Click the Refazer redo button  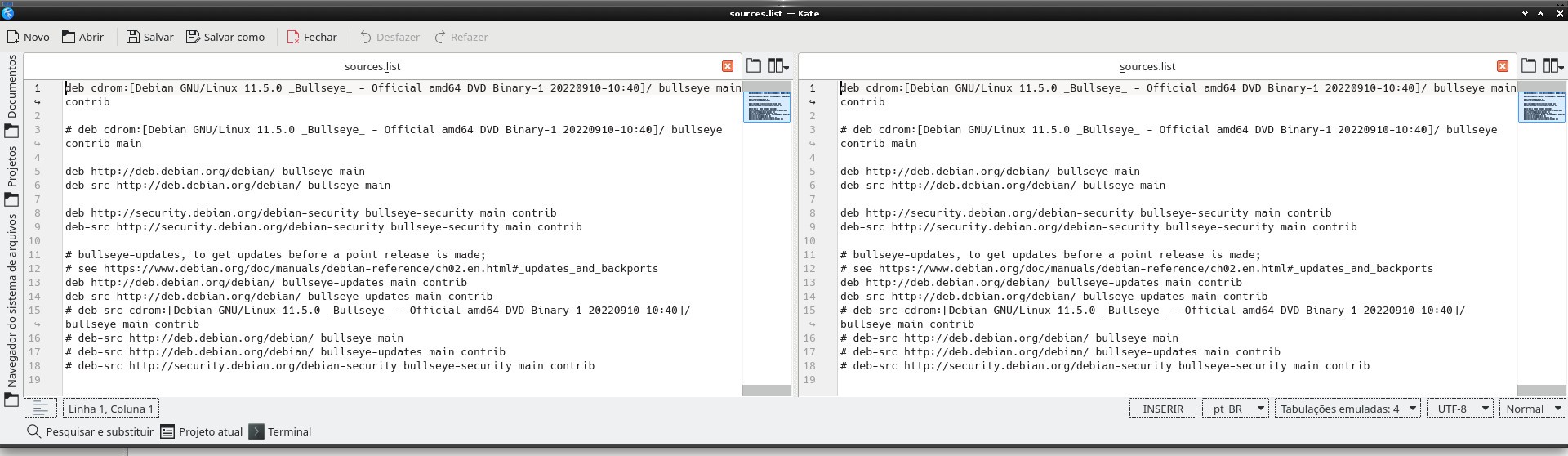[461, 37]
